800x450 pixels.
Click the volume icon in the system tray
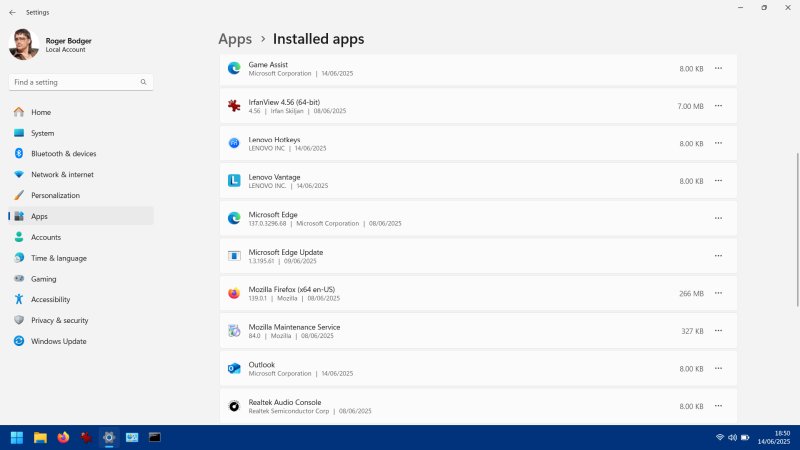pos(732,437)
